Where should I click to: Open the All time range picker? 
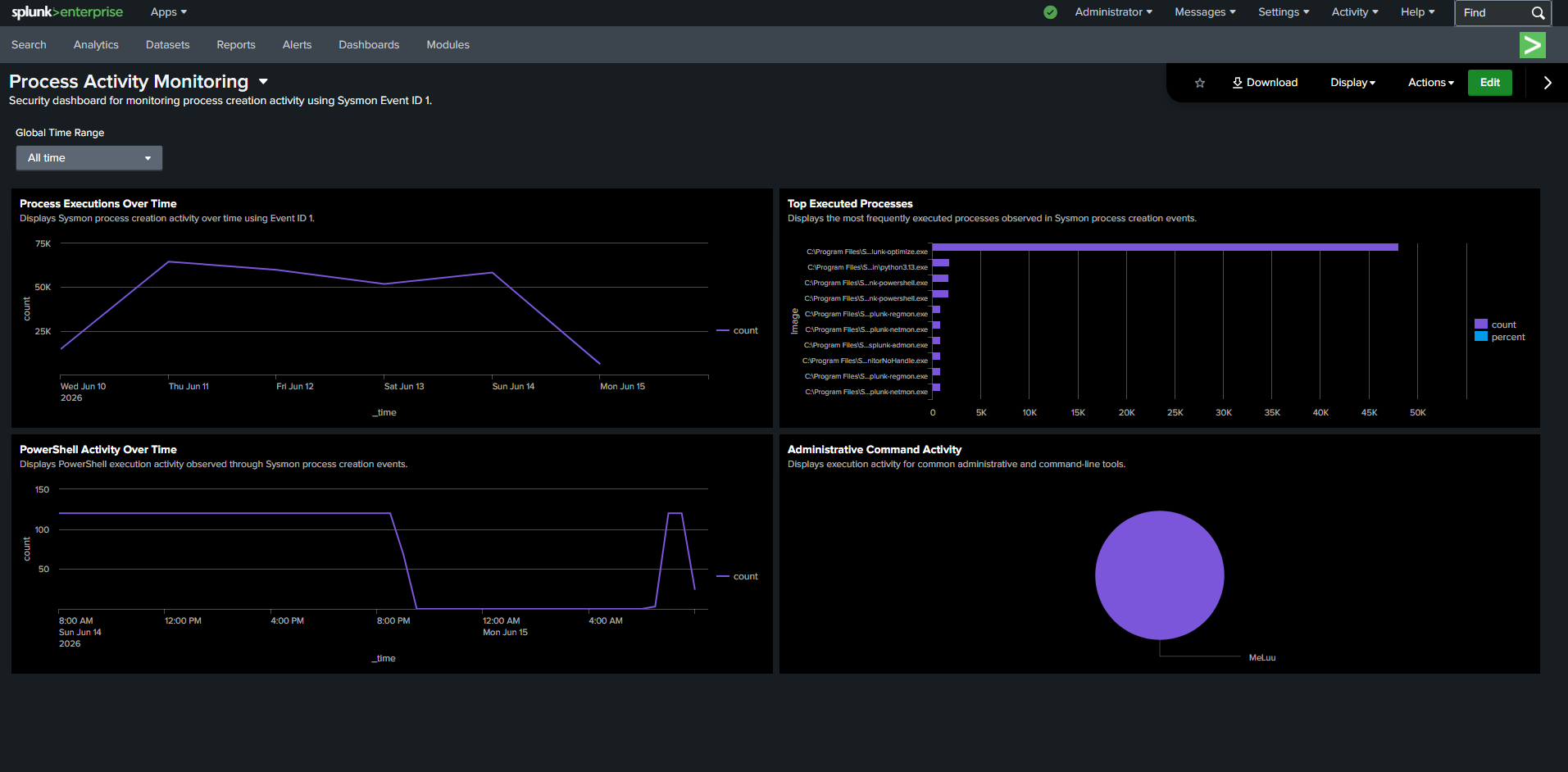(x=89, y=158)
